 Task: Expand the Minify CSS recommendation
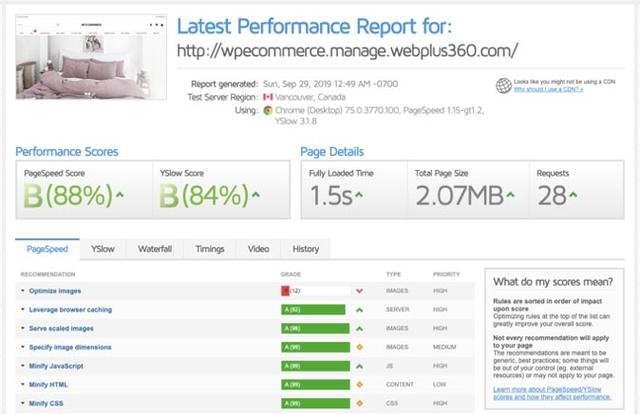click(23, 403)
